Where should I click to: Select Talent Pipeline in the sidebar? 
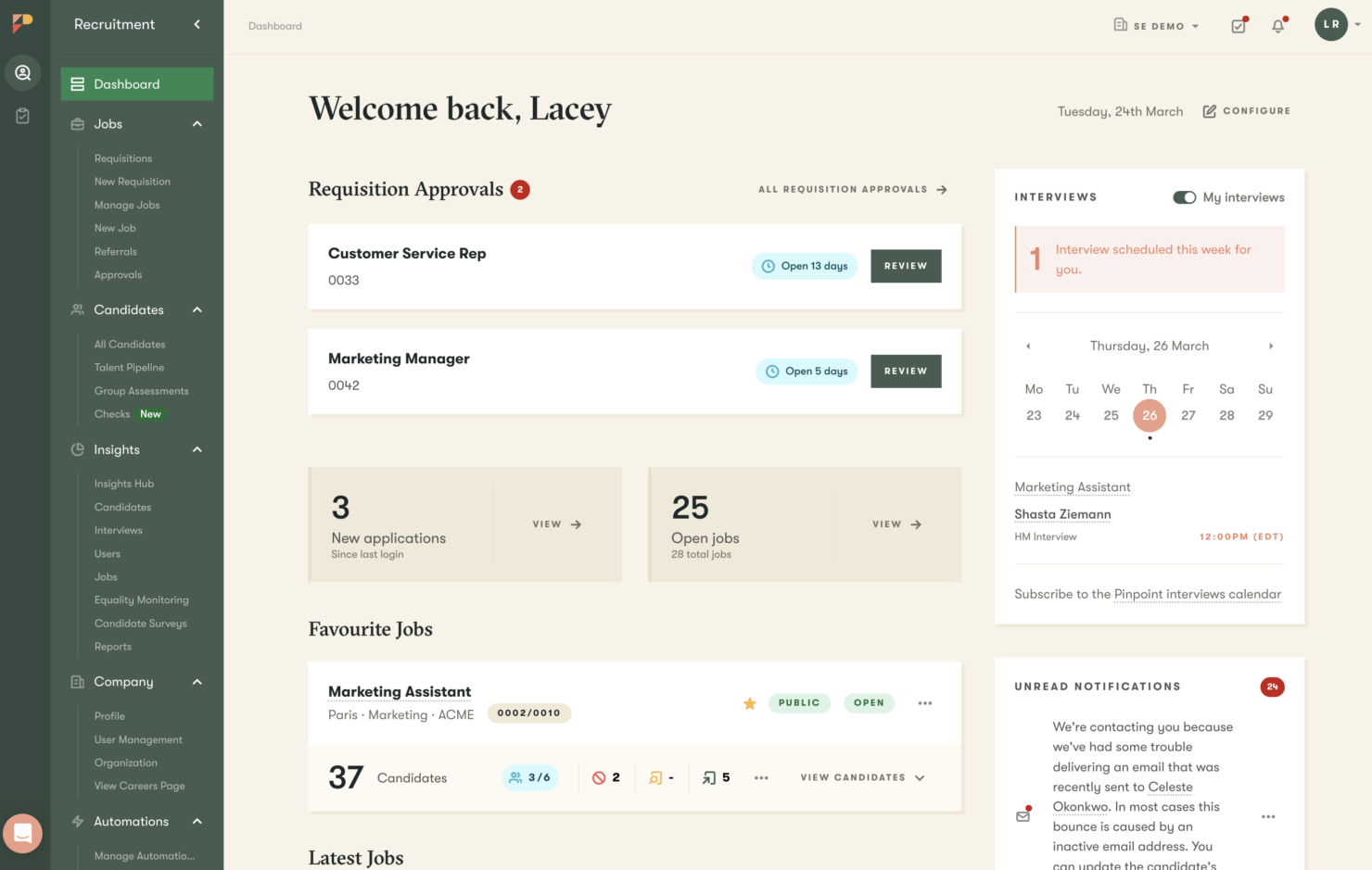[x=129, y=367]
